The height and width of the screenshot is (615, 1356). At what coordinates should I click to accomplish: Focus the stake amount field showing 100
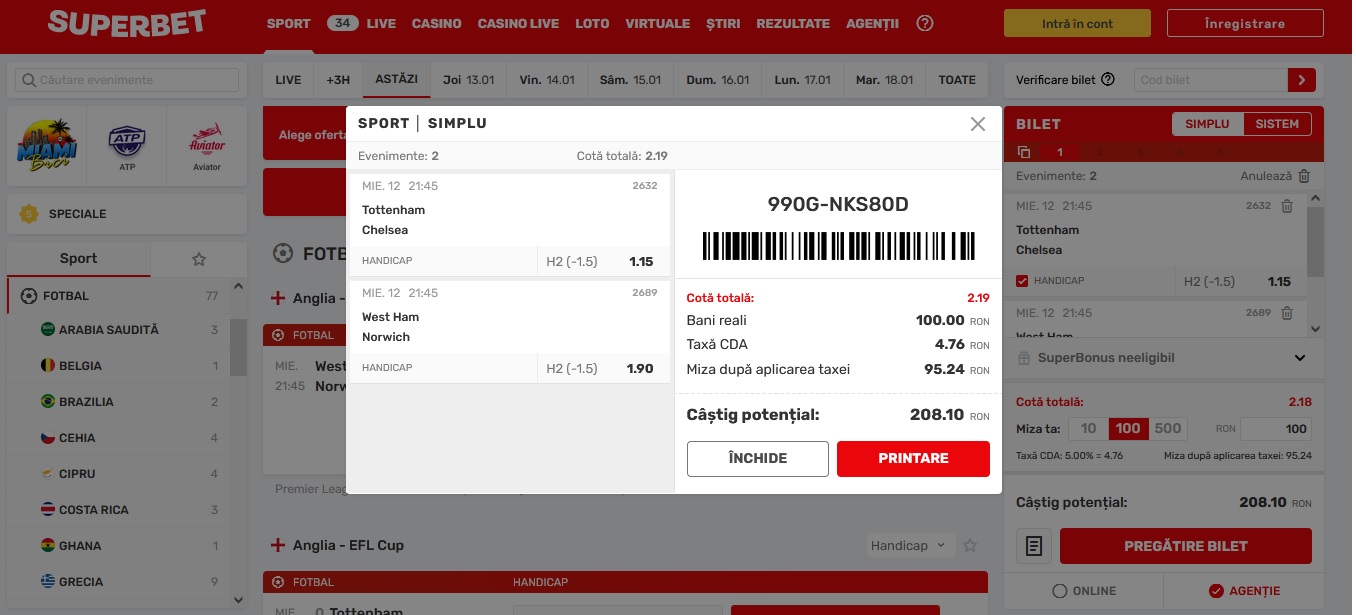pos(1276,429)
